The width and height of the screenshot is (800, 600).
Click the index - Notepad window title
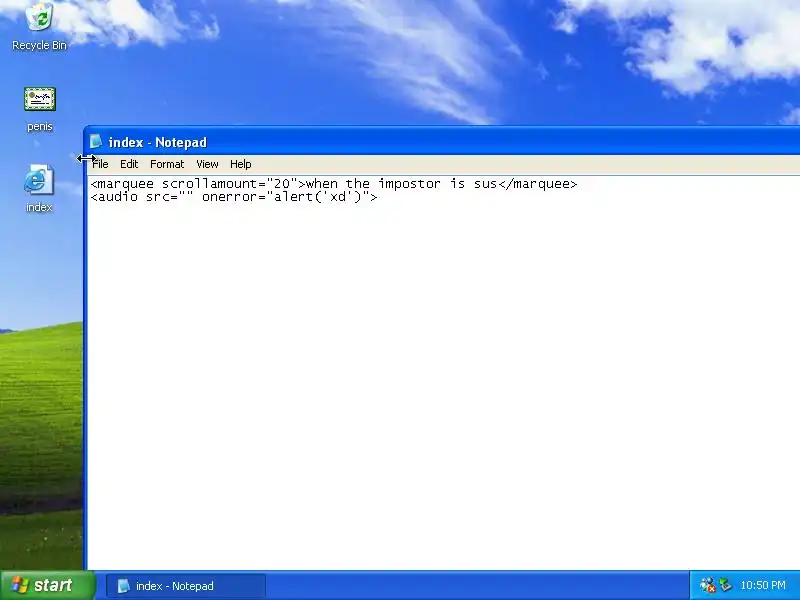158,142
